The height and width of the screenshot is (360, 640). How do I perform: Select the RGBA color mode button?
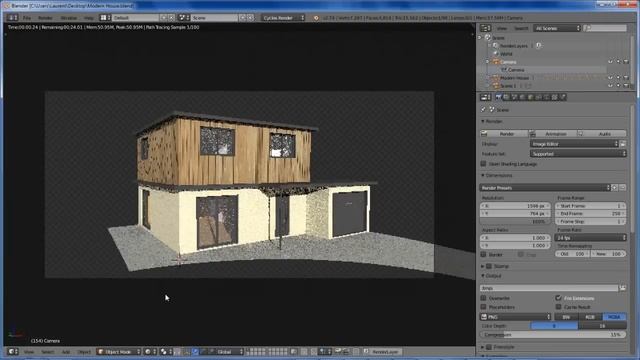614,317
